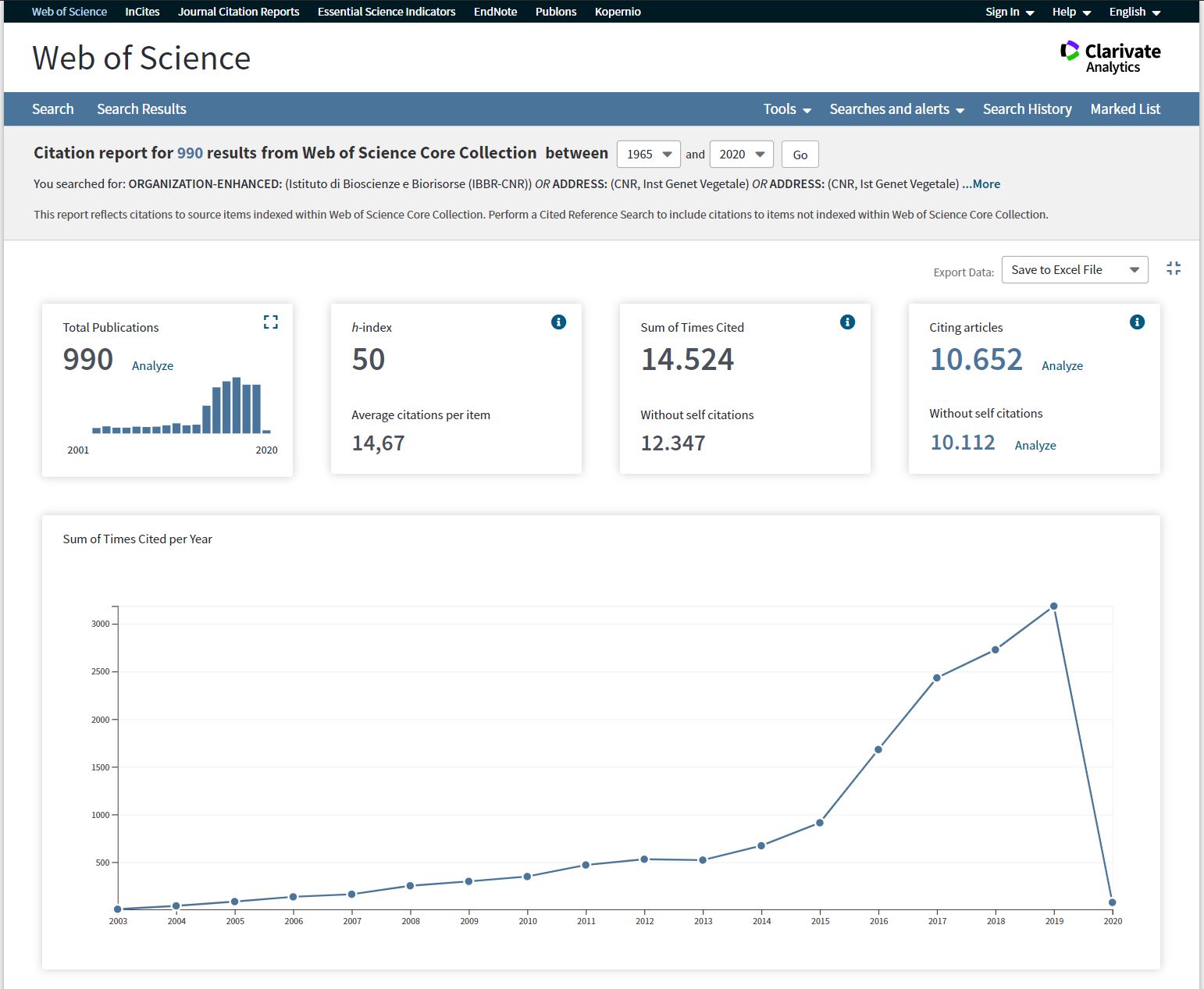Image resolution: width=1204 pixels, height=989 pixels.
Task: Open the h-index info icon
Action: 558,322
